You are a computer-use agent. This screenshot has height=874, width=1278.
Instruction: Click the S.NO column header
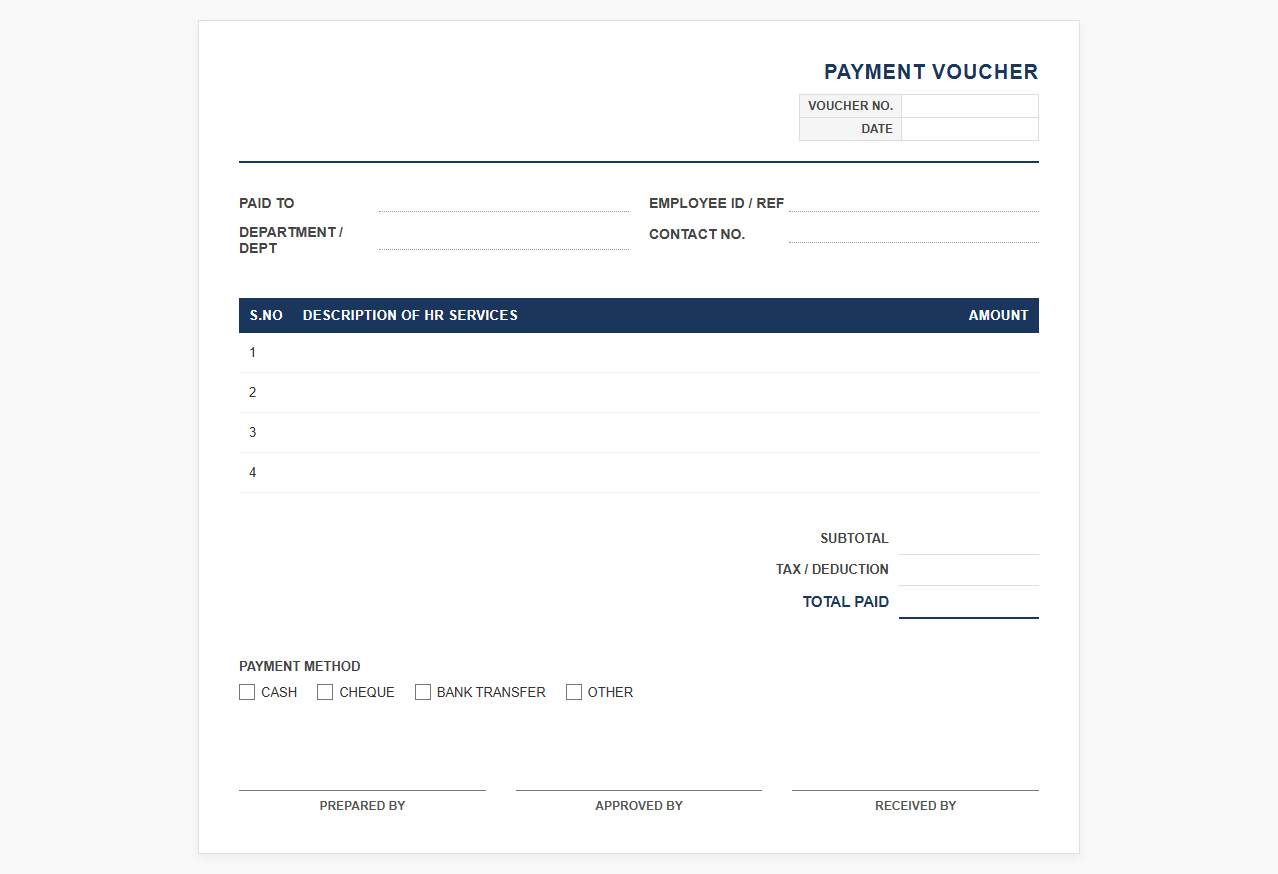tap(266, 315)
